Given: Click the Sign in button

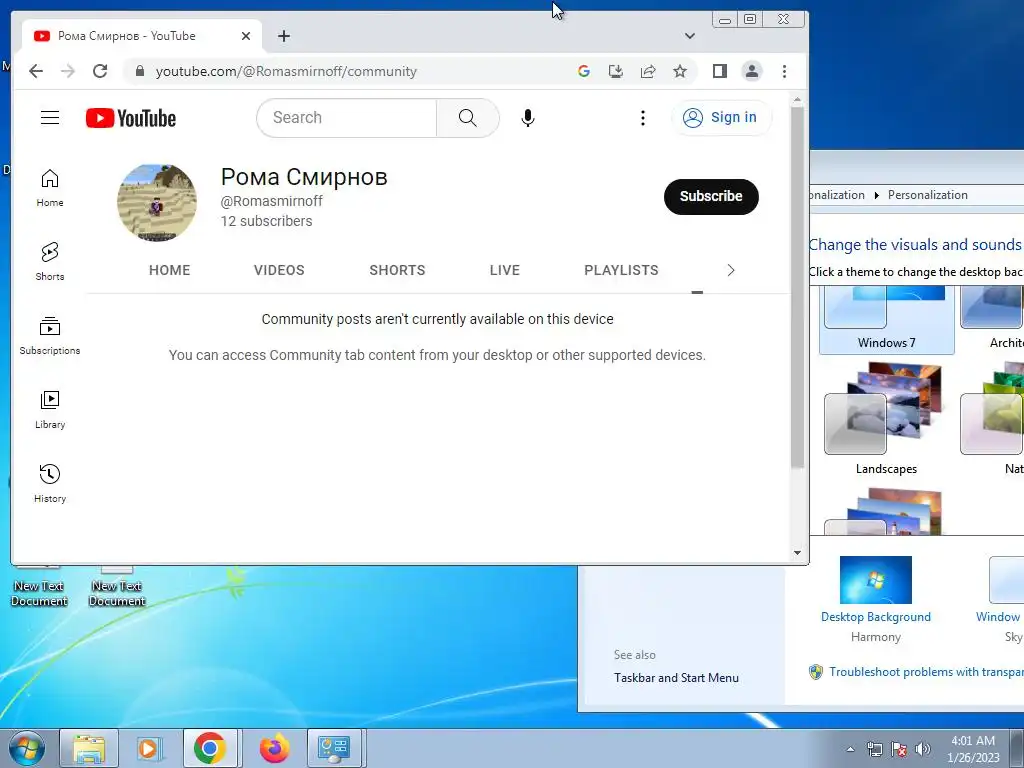Looking at the screenshot, I should point(721,118).
